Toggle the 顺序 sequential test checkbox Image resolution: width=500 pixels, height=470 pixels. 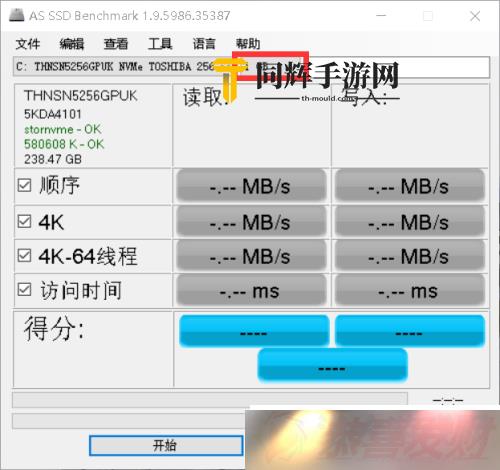(24, 185)
